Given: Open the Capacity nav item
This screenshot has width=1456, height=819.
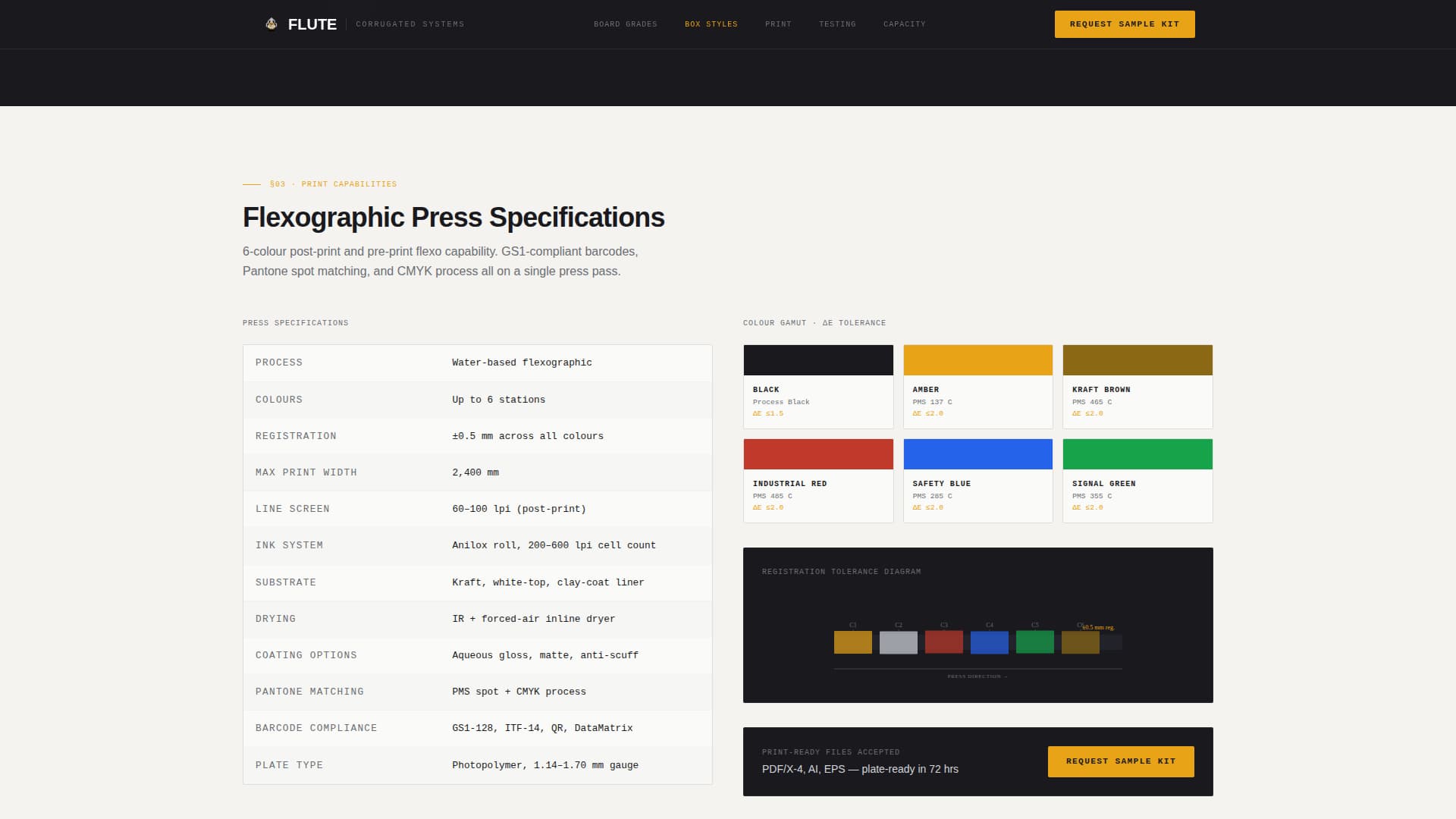Looking at the screenshot, I should coord(905,24).
